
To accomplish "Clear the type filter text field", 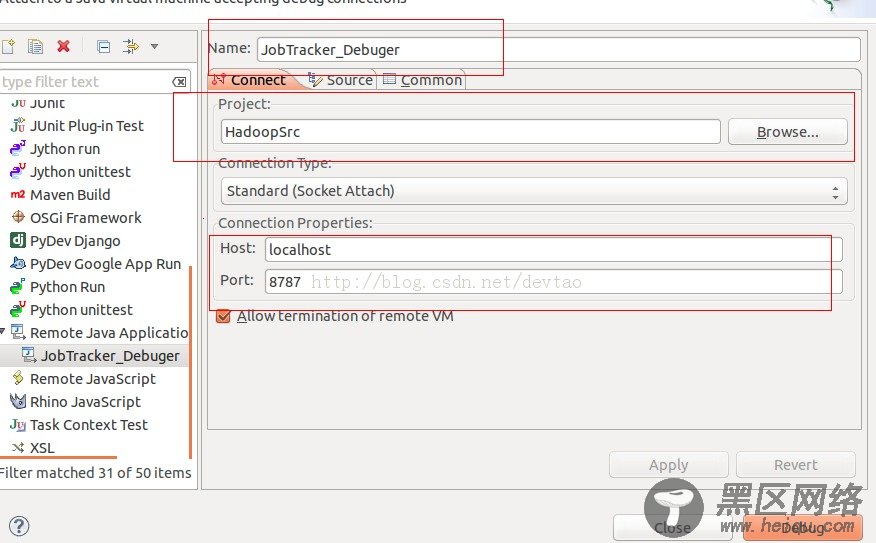I will pos(179,82).
